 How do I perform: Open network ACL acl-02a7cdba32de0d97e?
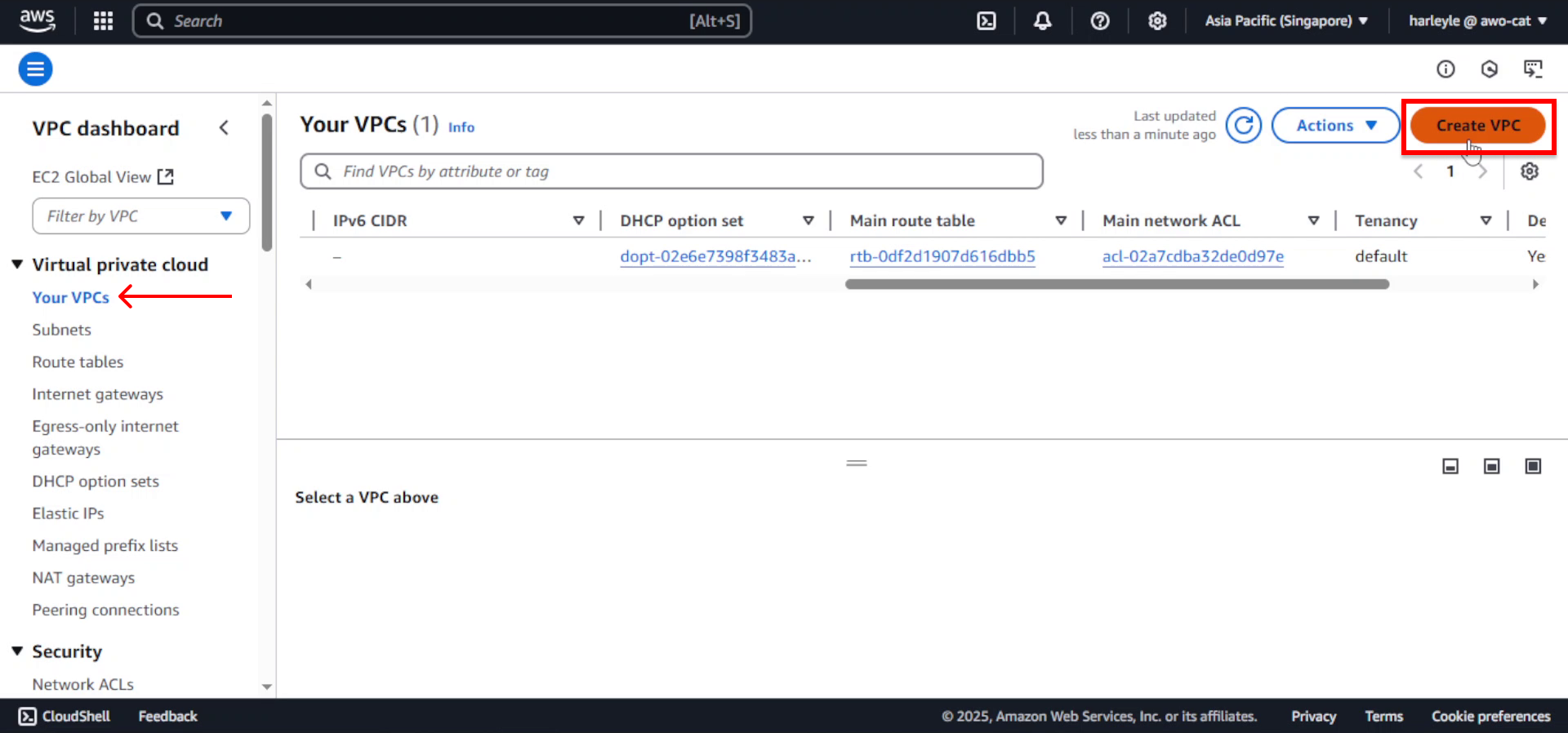tap(1193, 256)
